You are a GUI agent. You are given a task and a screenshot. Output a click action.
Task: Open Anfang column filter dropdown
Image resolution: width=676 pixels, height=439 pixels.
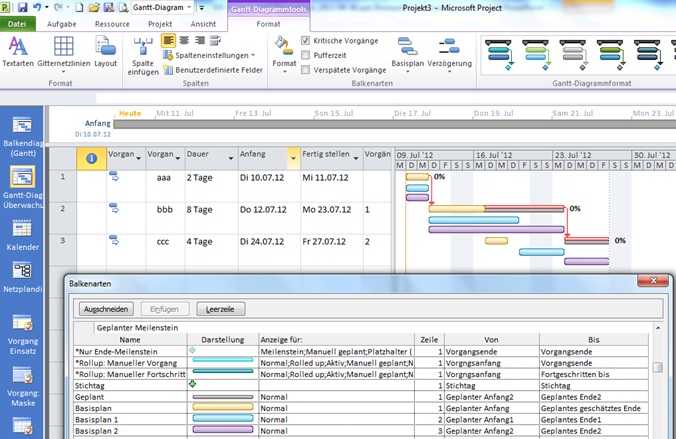pyautogui.click(x=293, y=158)
